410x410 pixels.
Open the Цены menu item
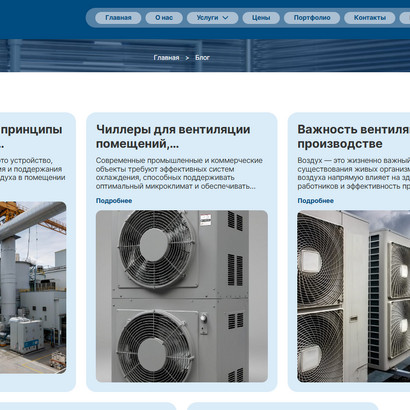coord(261,18)
